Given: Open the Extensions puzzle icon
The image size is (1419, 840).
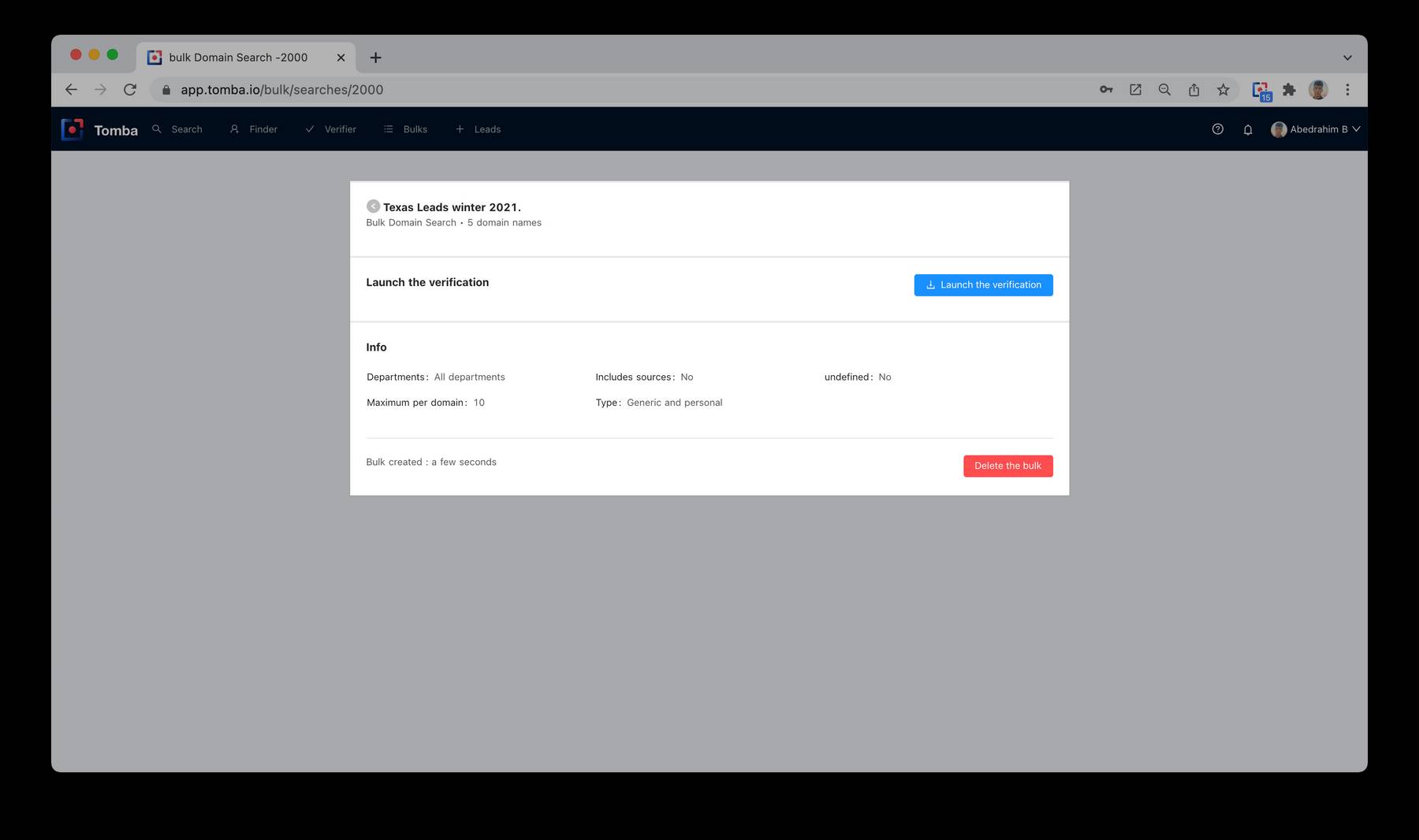Looking at the screenshot, I should tap(1289, 90).
